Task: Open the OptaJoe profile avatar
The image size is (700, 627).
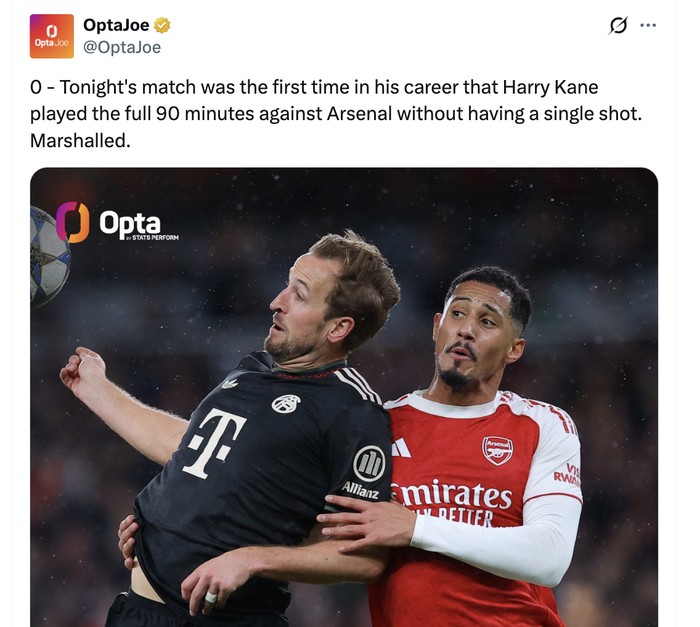Action: coord(52,36)
